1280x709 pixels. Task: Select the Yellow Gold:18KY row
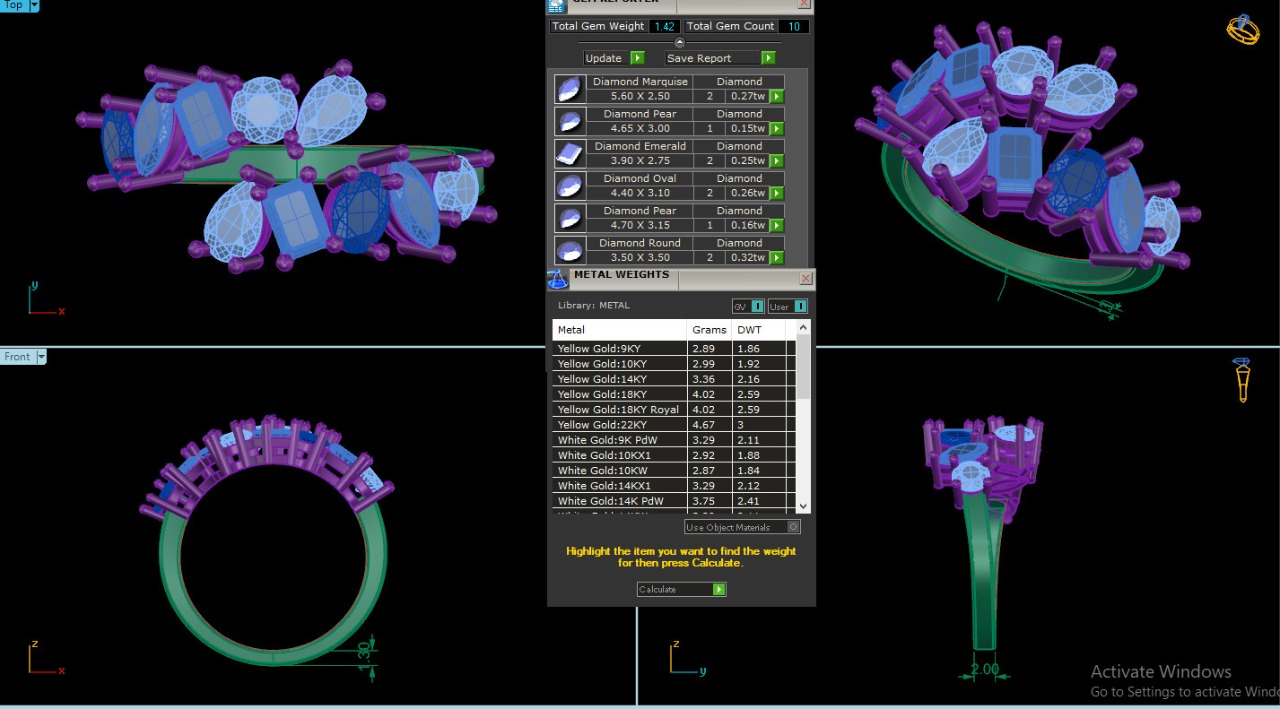[x=620, y=394]
